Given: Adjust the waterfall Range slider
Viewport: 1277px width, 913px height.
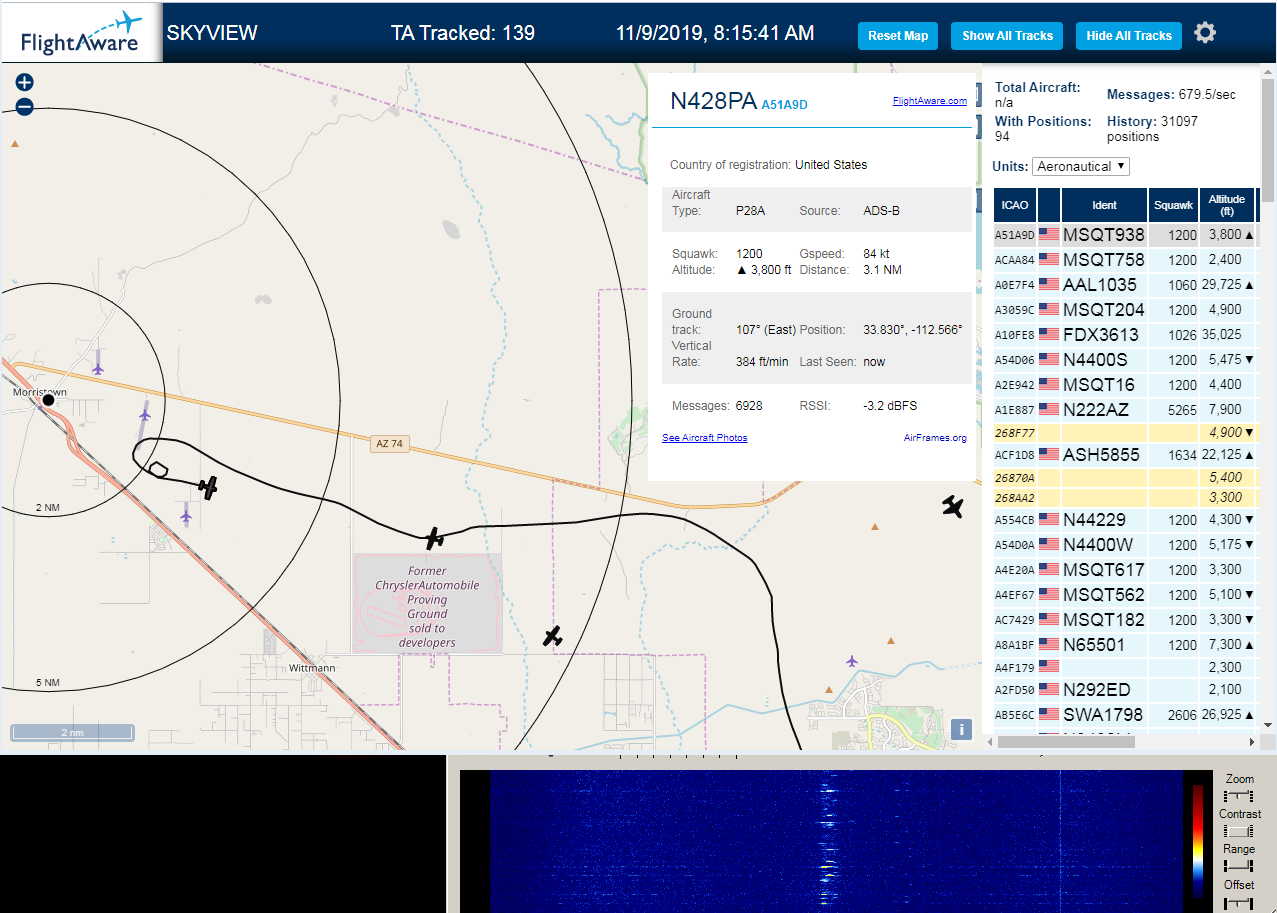Looking at the screenshot, I should pos(1239,866).
